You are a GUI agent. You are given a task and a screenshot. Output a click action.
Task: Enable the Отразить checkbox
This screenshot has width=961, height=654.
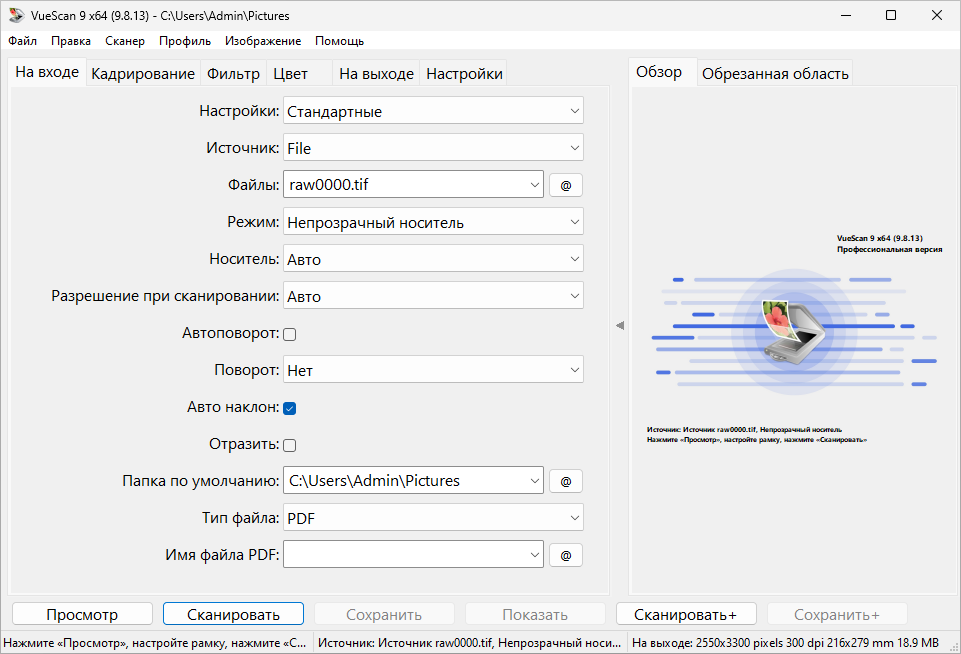[x=289, y=444]
